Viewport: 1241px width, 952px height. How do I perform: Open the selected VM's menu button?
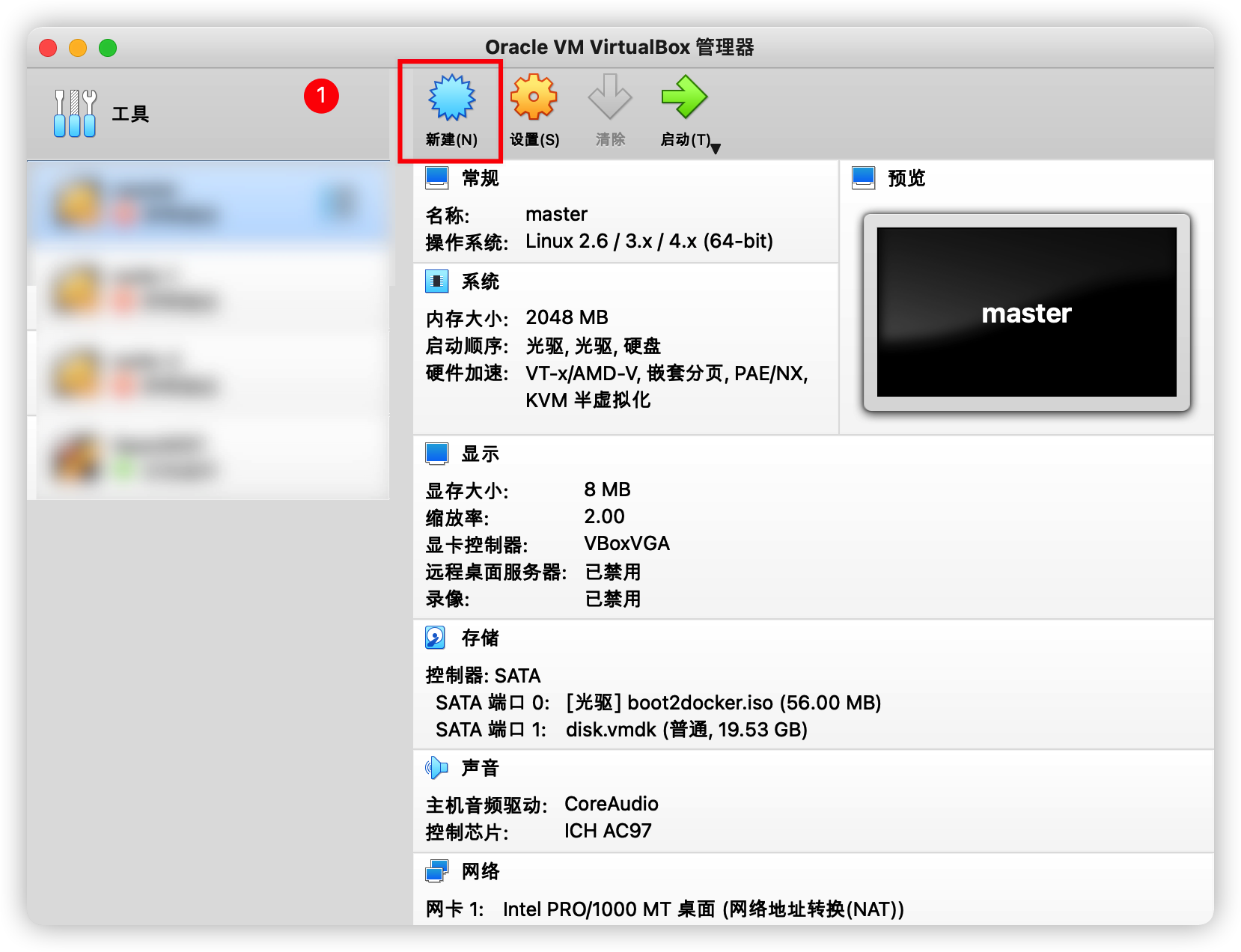341,204
